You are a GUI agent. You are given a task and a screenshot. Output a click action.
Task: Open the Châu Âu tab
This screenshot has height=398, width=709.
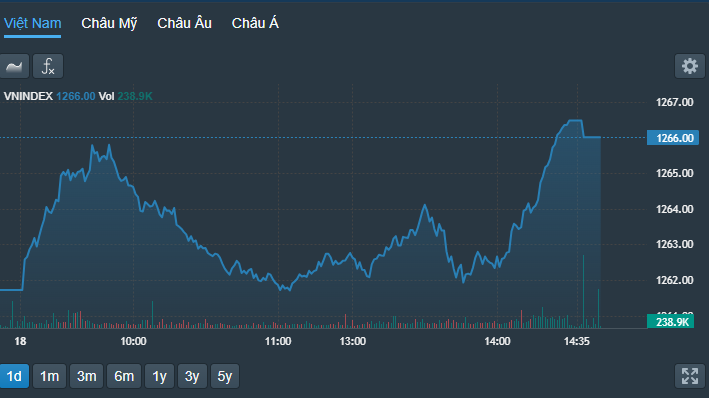point(184,24)
